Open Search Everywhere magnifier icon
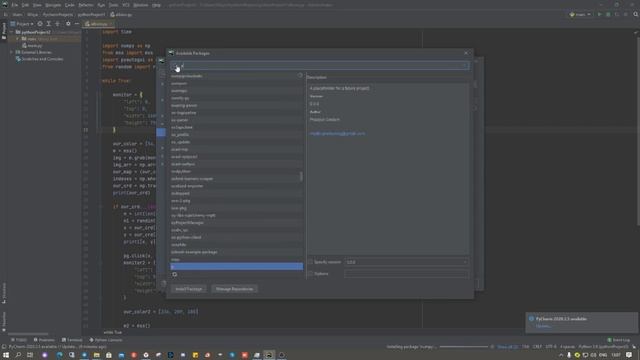The height and width of the screenshot is (360, 640). tap(636, 14)
